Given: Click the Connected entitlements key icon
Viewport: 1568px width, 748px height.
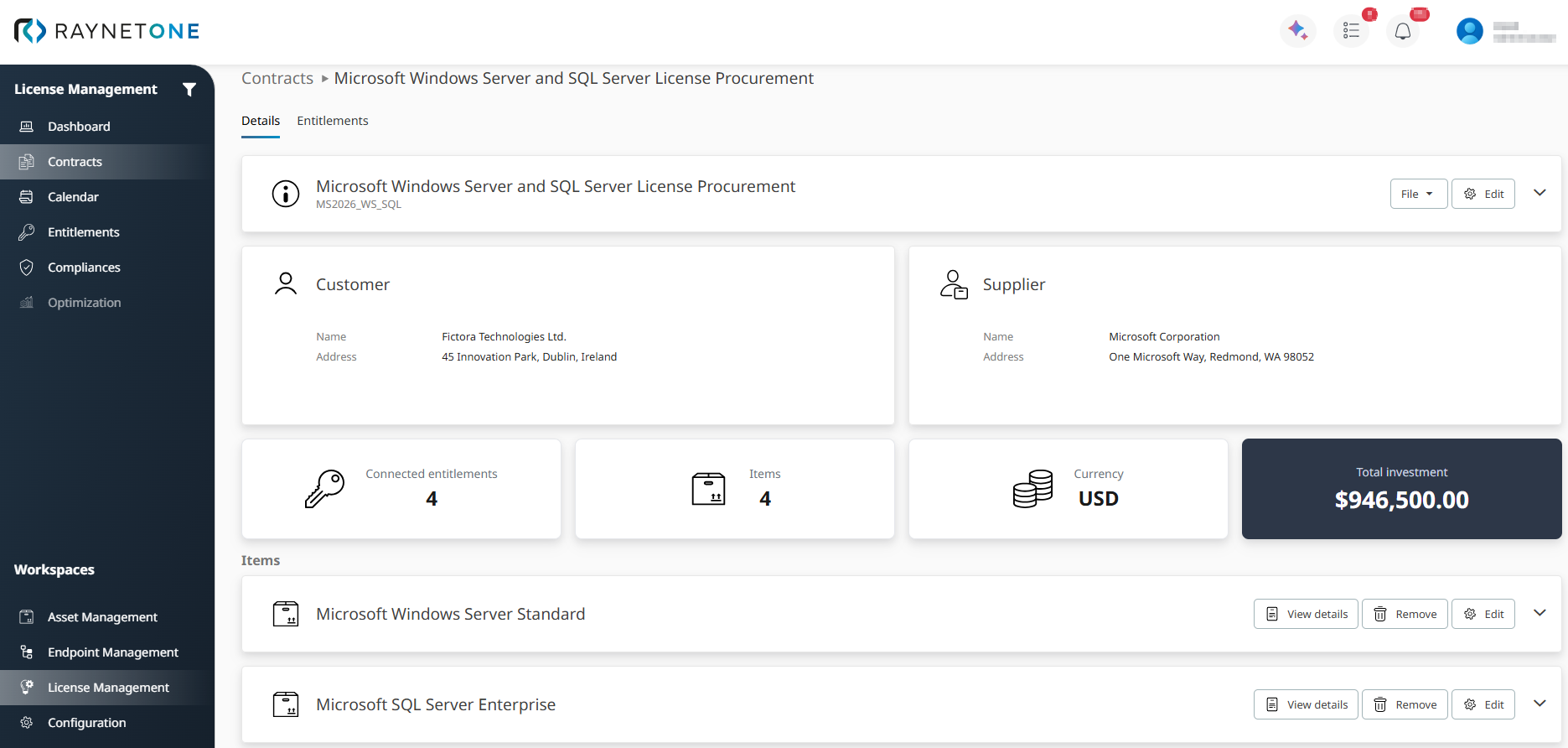Looking at the screenshot, I should tap(325, 489).
